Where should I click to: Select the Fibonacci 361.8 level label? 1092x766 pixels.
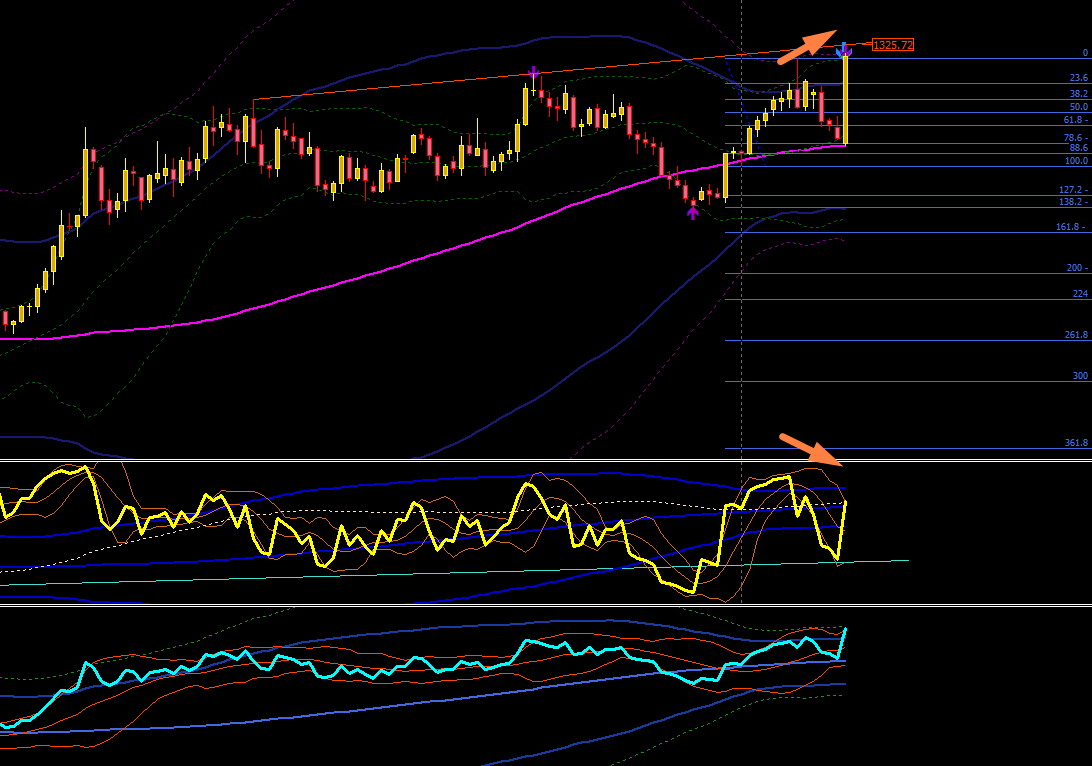click(x=1076, y=443)
